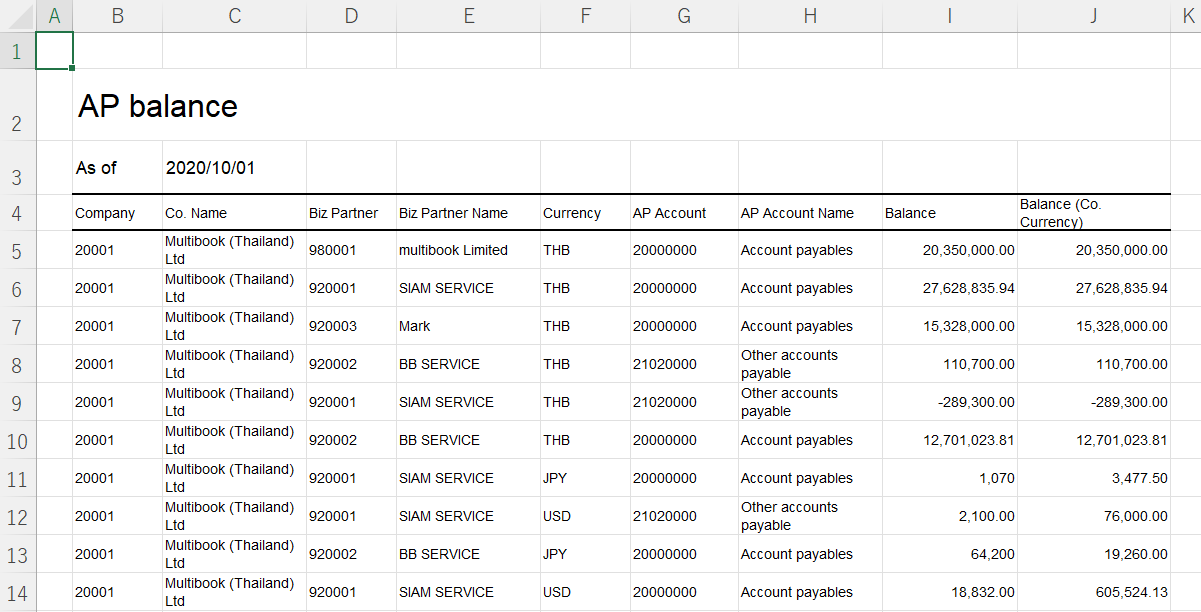Select the 18,832.00 USD balance cell
1201x612 pixels.
pyautogui.click(x=950, y=592)
